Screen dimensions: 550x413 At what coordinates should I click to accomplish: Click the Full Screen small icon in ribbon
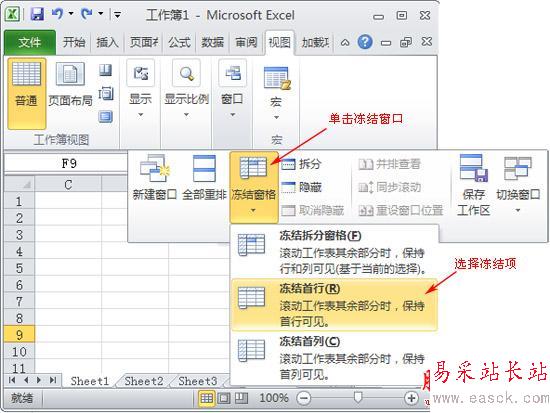pos(105,116)
